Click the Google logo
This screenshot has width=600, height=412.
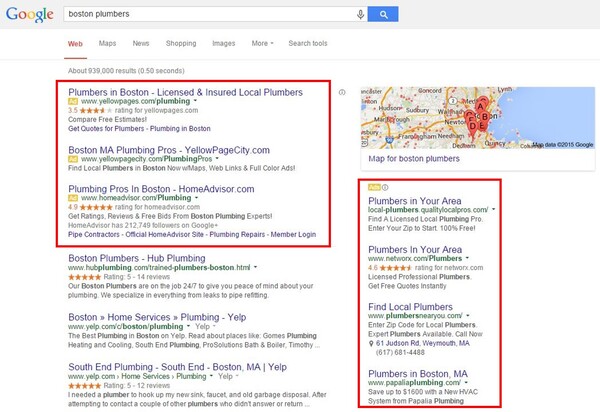coord(30,14)
